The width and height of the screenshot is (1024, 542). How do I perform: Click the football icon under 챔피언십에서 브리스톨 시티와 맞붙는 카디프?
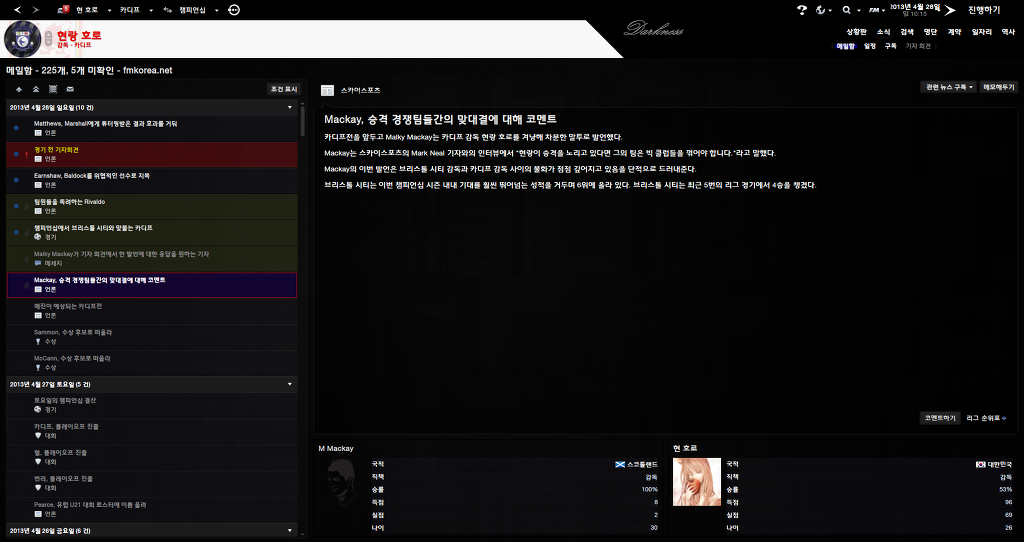point(38,237)
